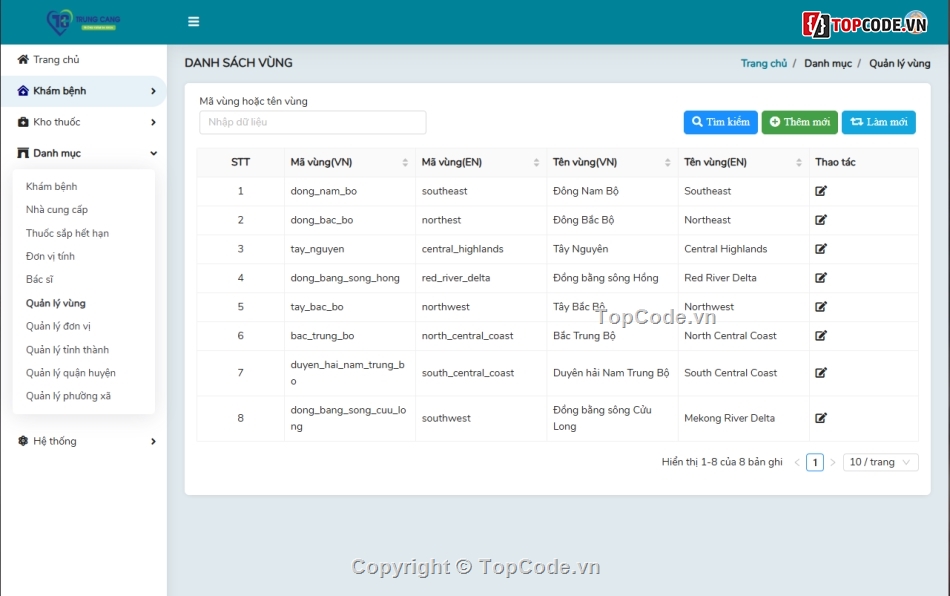Image resolution: width=950 pixels, height=596 pixels.
Task: Click the DANH SÁCH VÙNG heading
Action: pyautogui.click(x=238, y=62)
